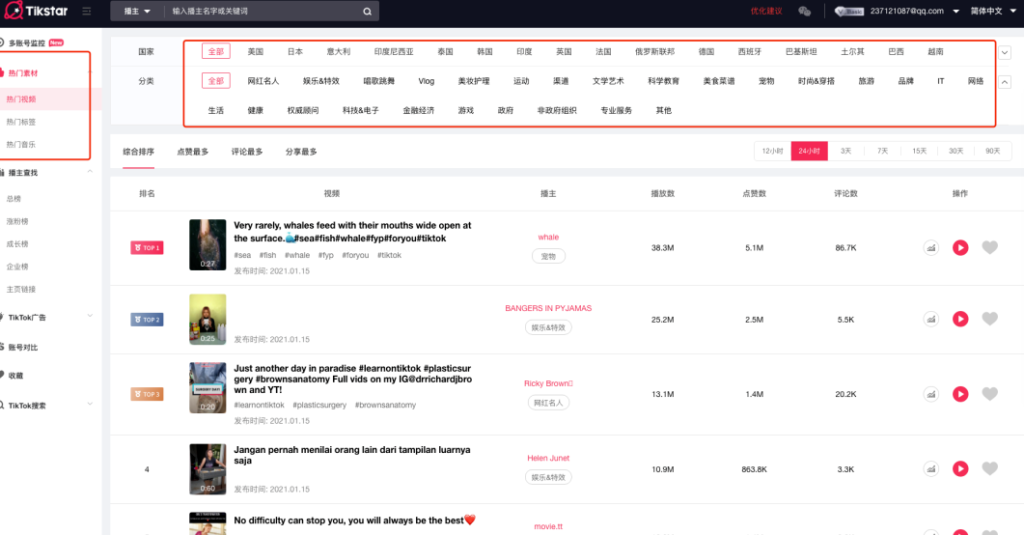This screenshot has width=1024, height=535.
Task: Select the 15天 time range
Action: click(919, 151)
